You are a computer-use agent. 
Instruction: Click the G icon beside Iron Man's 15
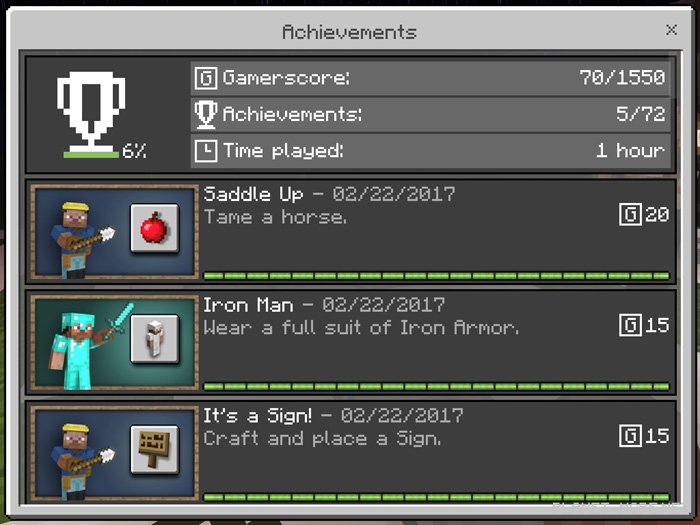point(630,325)
